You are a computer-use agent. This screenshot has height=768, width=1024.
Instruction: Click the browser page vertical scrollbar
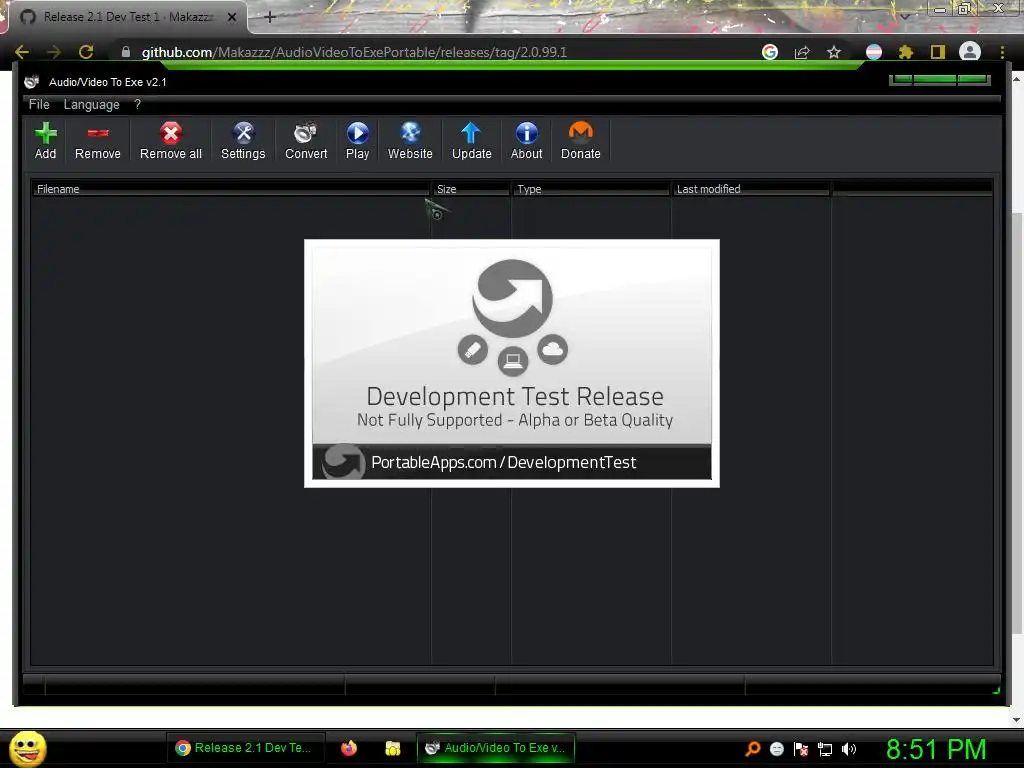click(x=1017, y=423)
